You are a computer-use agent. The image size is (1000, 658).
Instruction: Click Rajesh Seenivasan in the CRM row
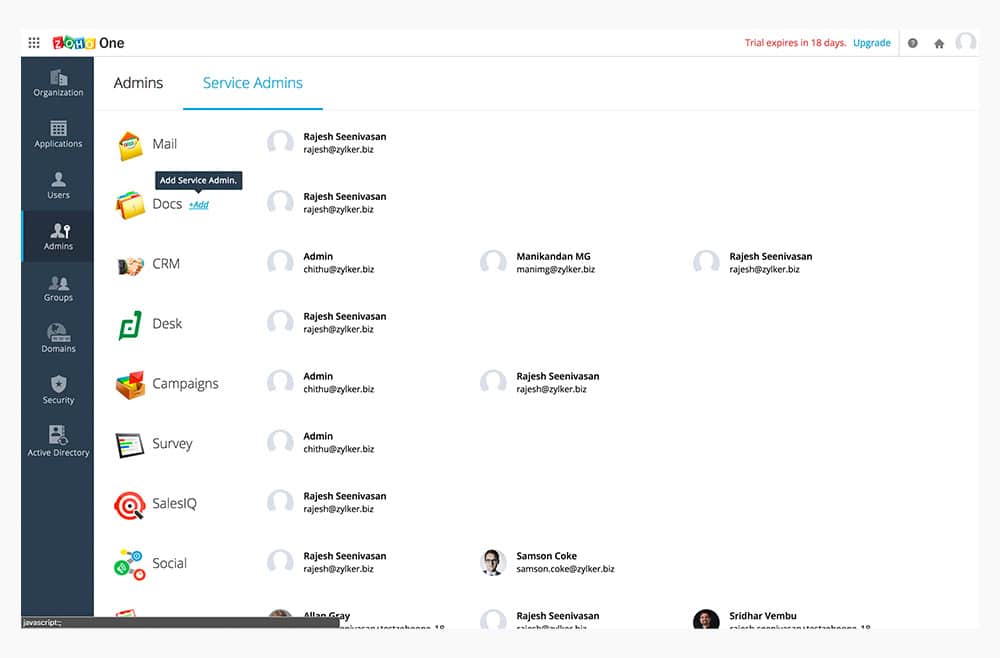771,256
